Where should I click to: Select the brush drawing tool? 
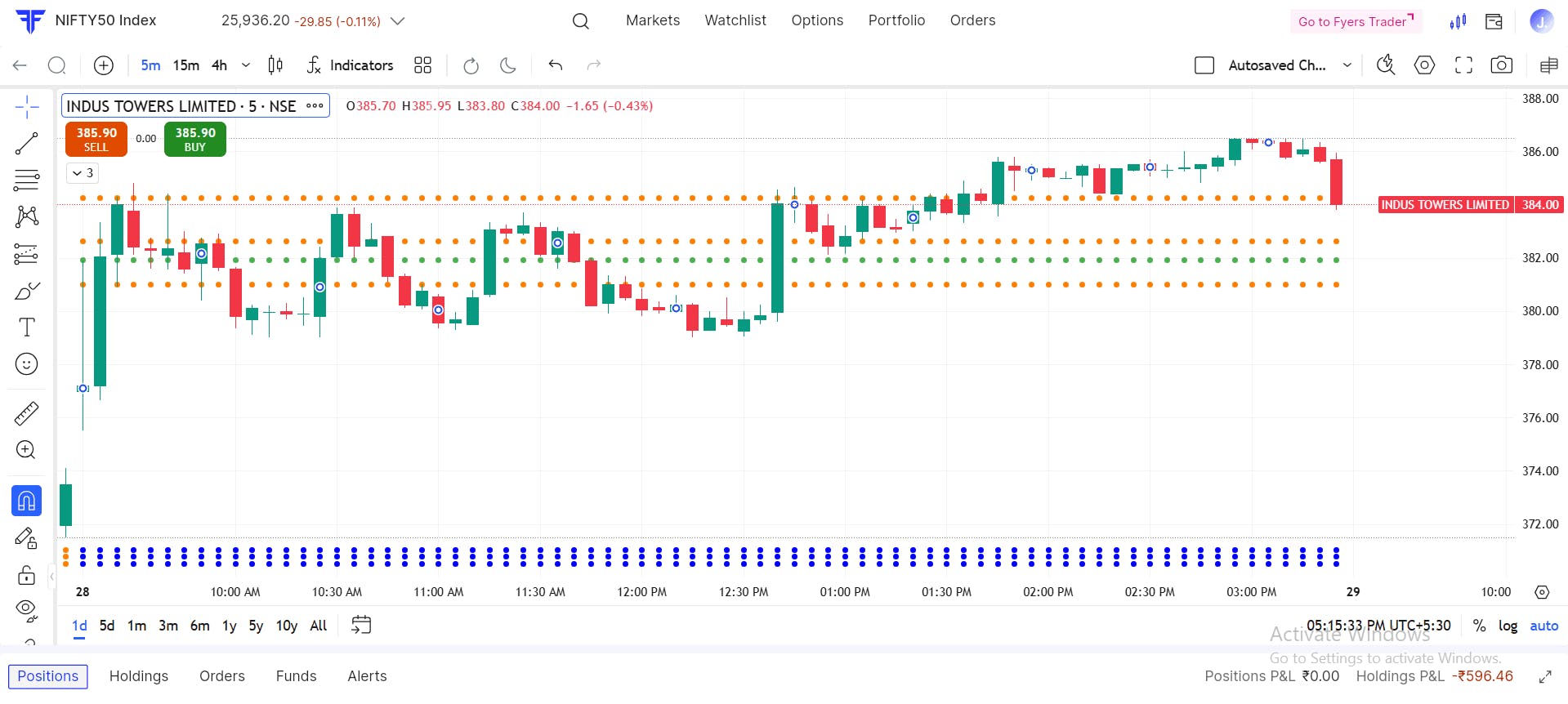pyautogui.click(x=27, y=291)
